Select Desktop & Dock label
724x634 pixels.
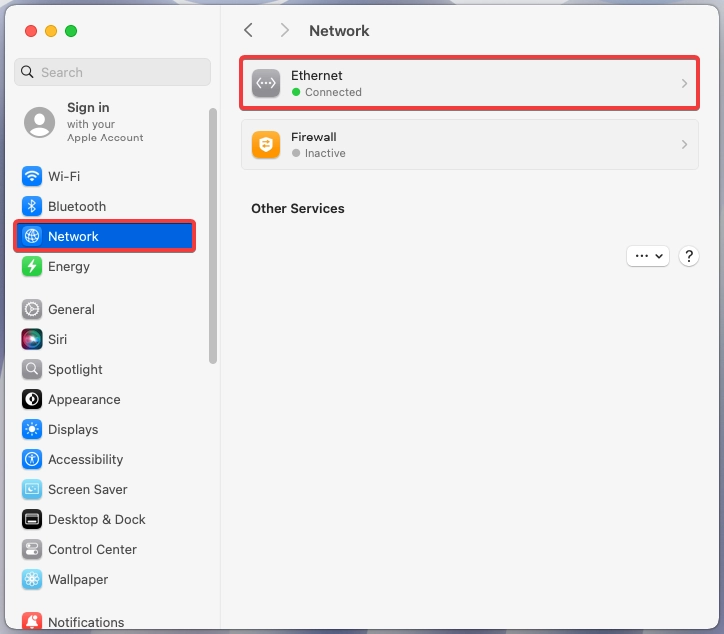(97, 519)
